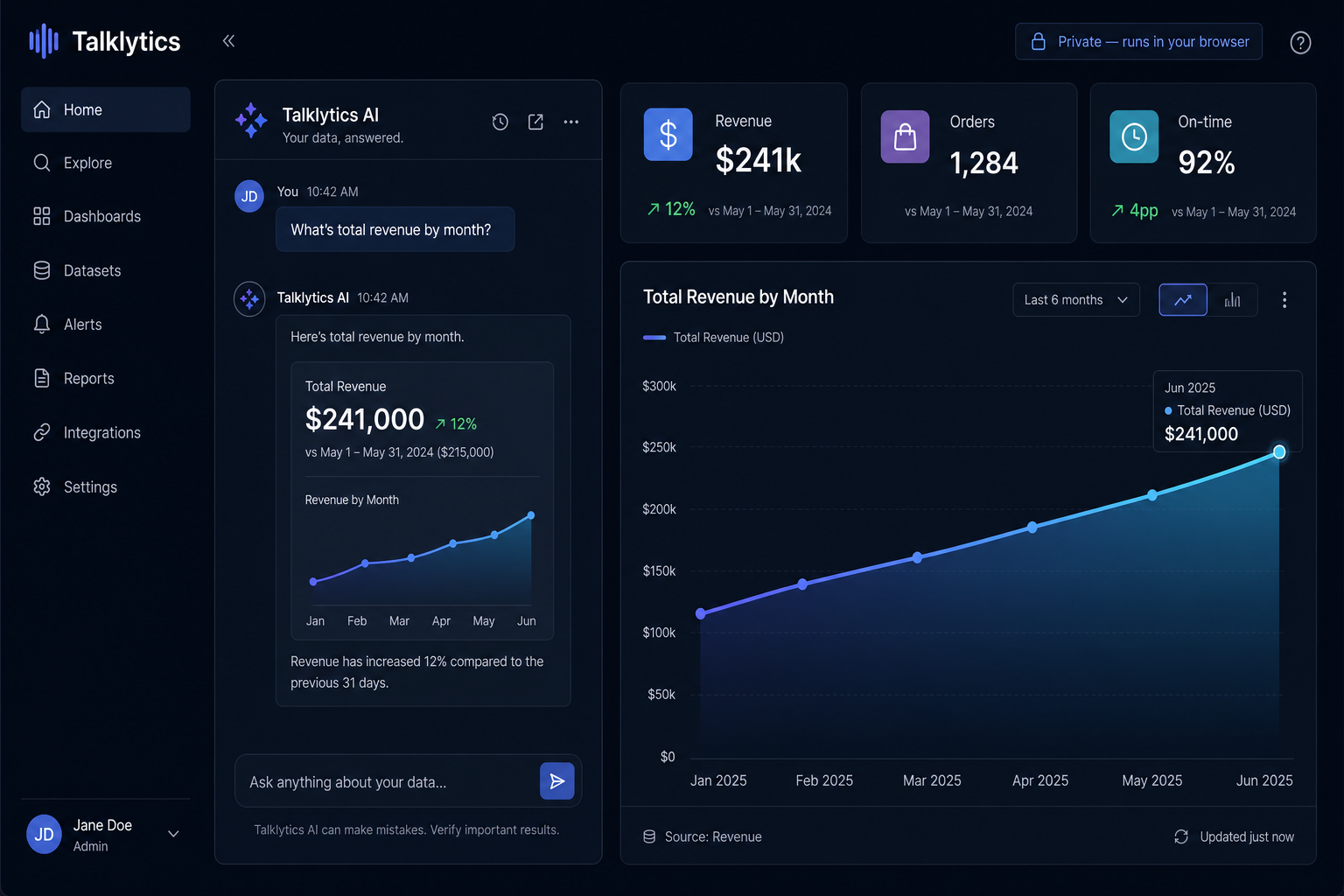1344x896 pixels.
Task: Open Explore from the sidebar
Action: [x=106, y=163]
